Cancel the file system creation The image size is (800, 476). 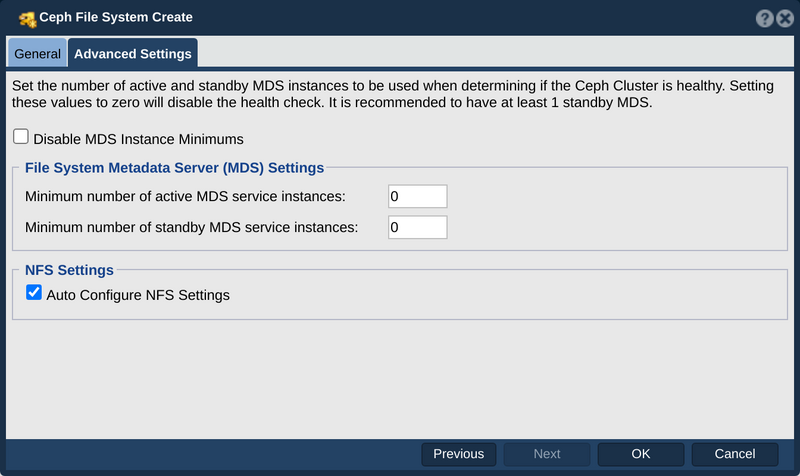[735, 454]
